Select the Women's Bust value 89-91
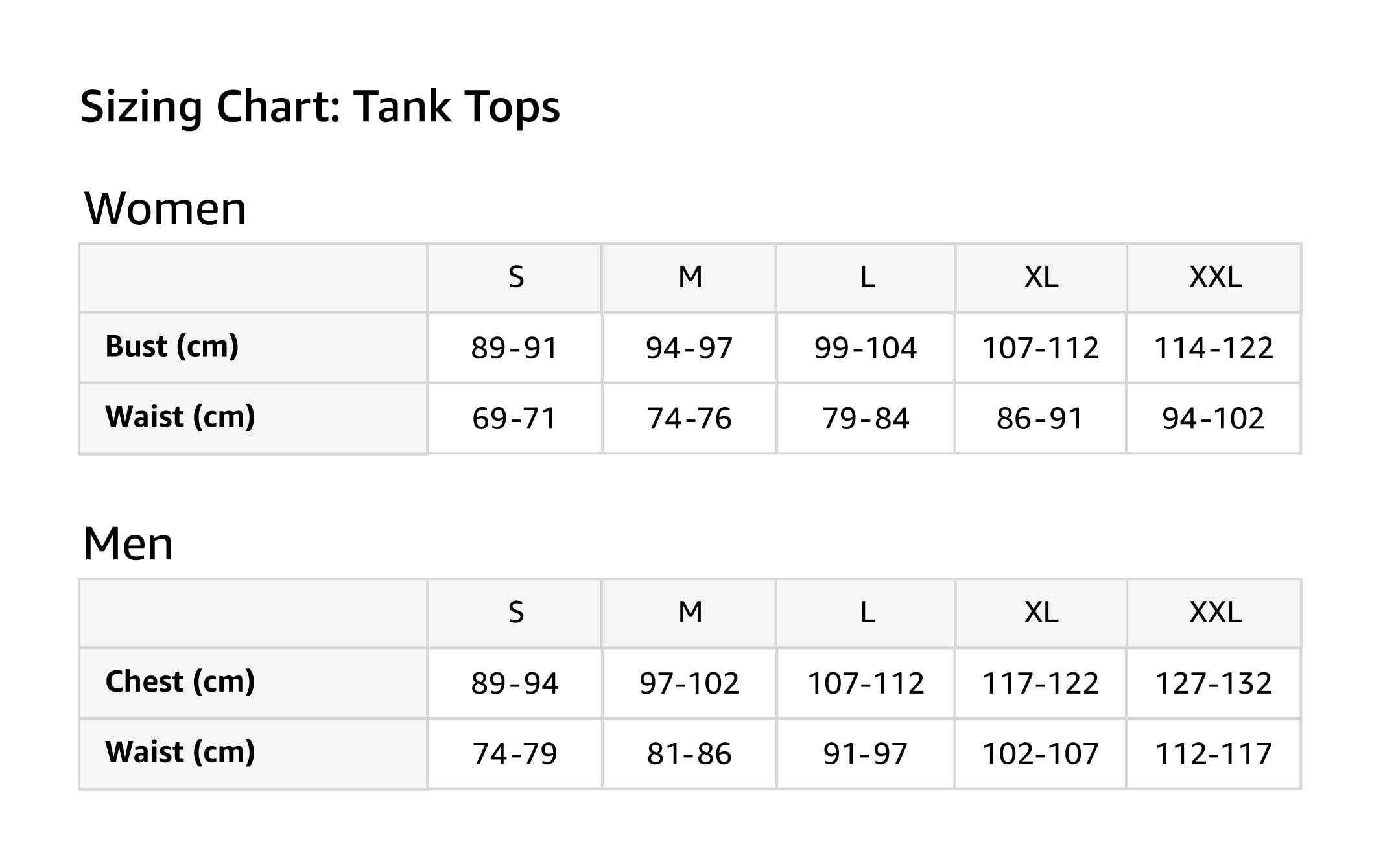Viewport: 1383px width, 868px height. click(514, 348)
